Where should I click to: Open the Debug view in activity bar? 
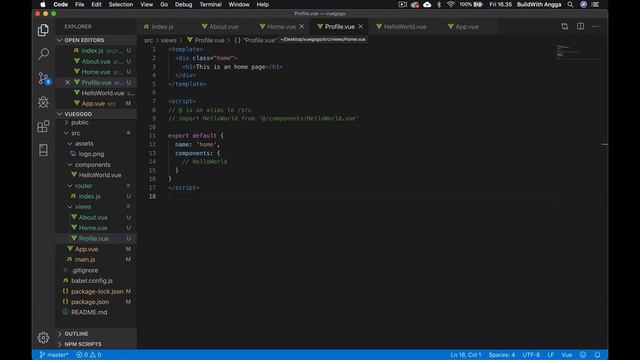coord(43,102)
